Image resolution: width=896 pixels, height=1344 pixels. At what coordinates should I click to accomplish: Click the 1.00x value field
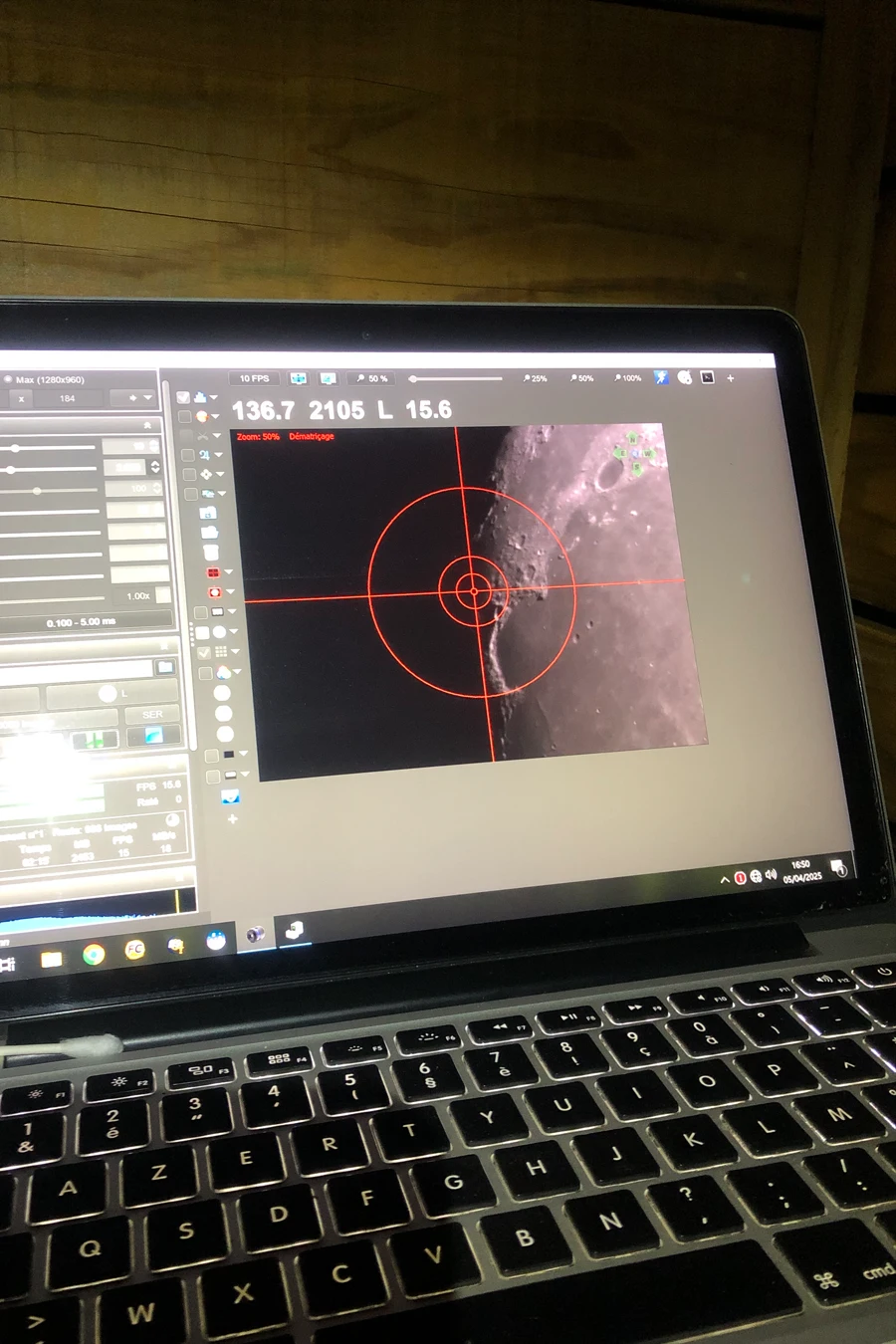point(137,594)
